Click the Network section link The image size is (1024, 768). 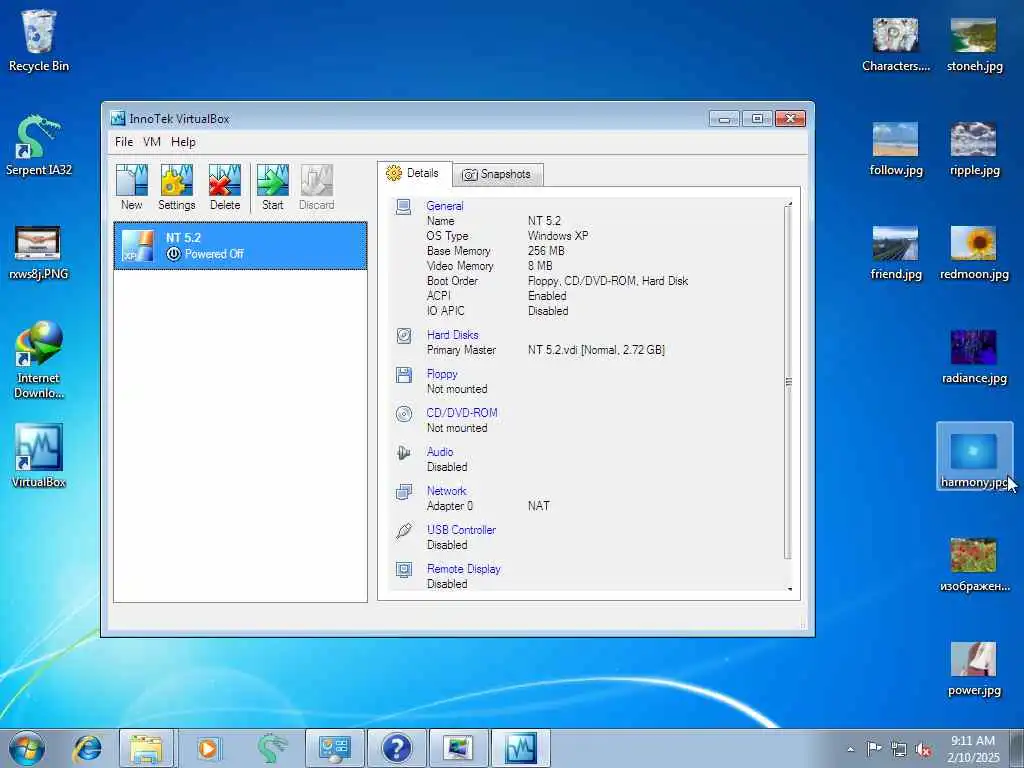tap(447, 490)
